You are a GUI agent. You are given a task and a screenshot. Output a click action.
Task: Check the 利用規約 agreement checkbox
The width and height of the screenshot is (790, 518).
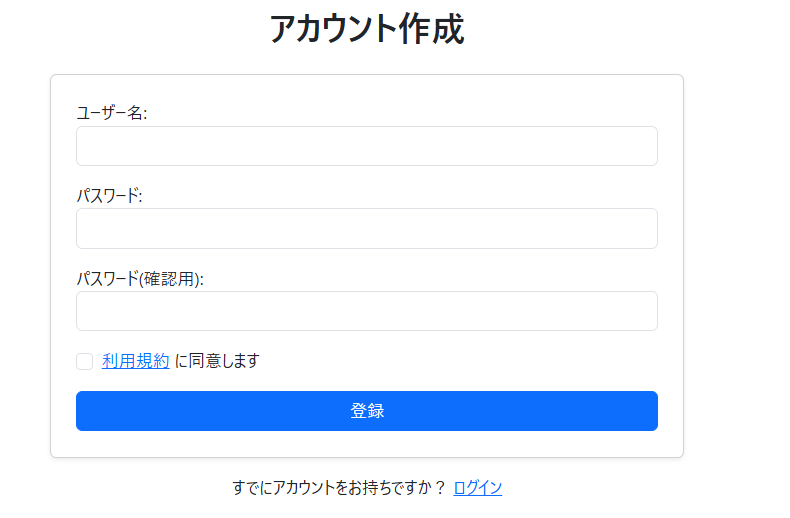[x=85, y=361]
